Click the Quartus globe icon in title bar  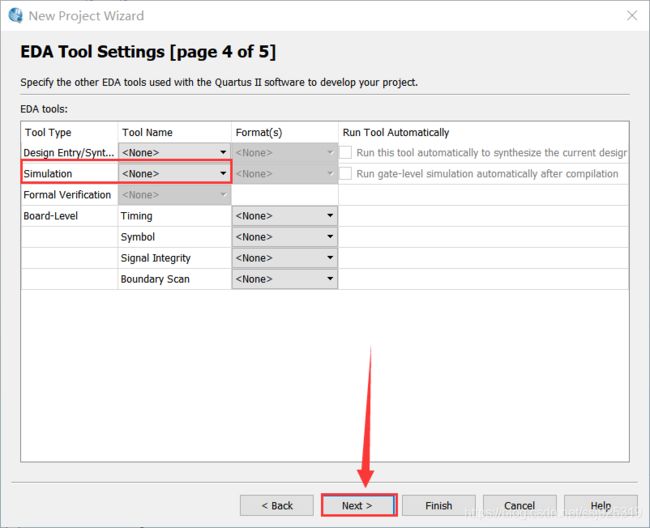click(x=16, y=15)
